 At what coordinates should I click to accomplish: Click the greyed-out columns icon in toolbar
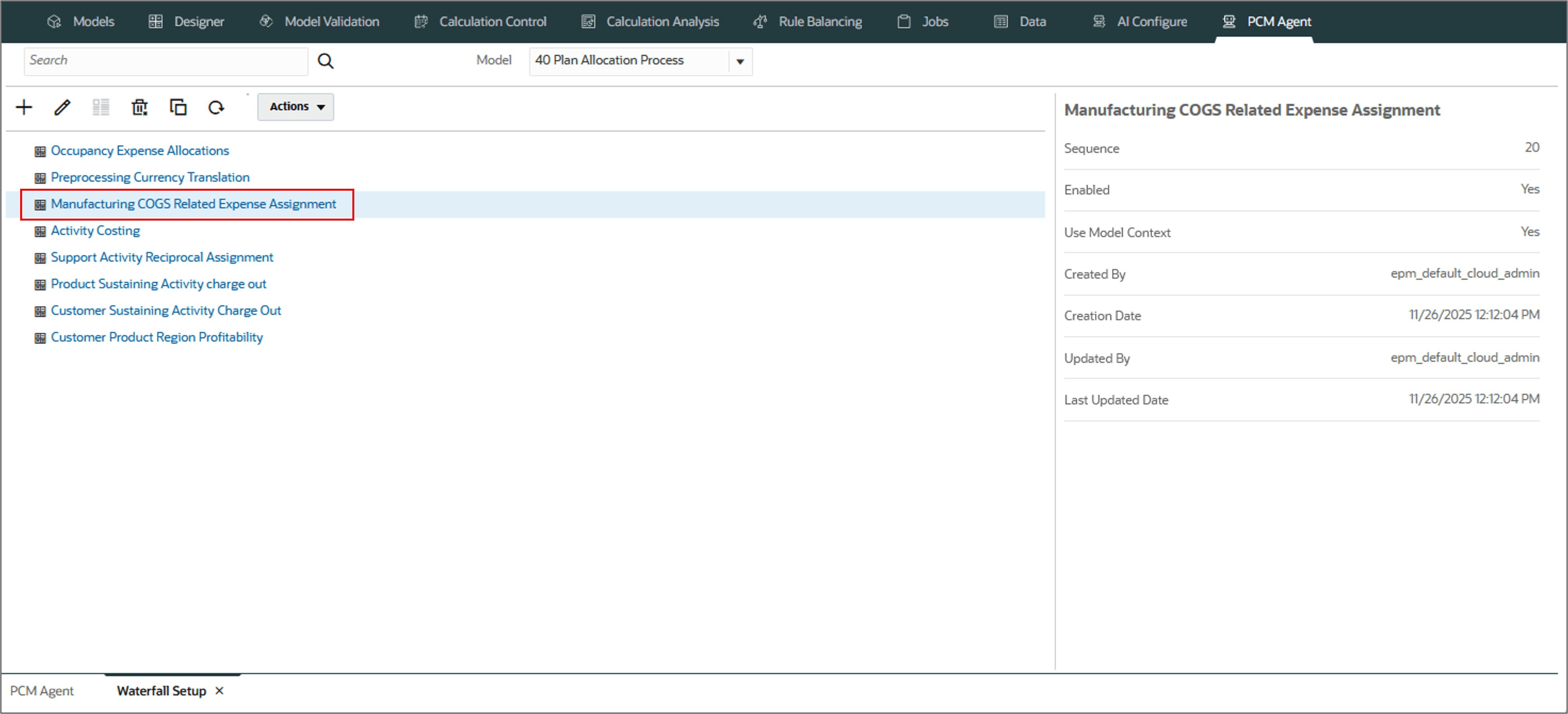[101, 107]
